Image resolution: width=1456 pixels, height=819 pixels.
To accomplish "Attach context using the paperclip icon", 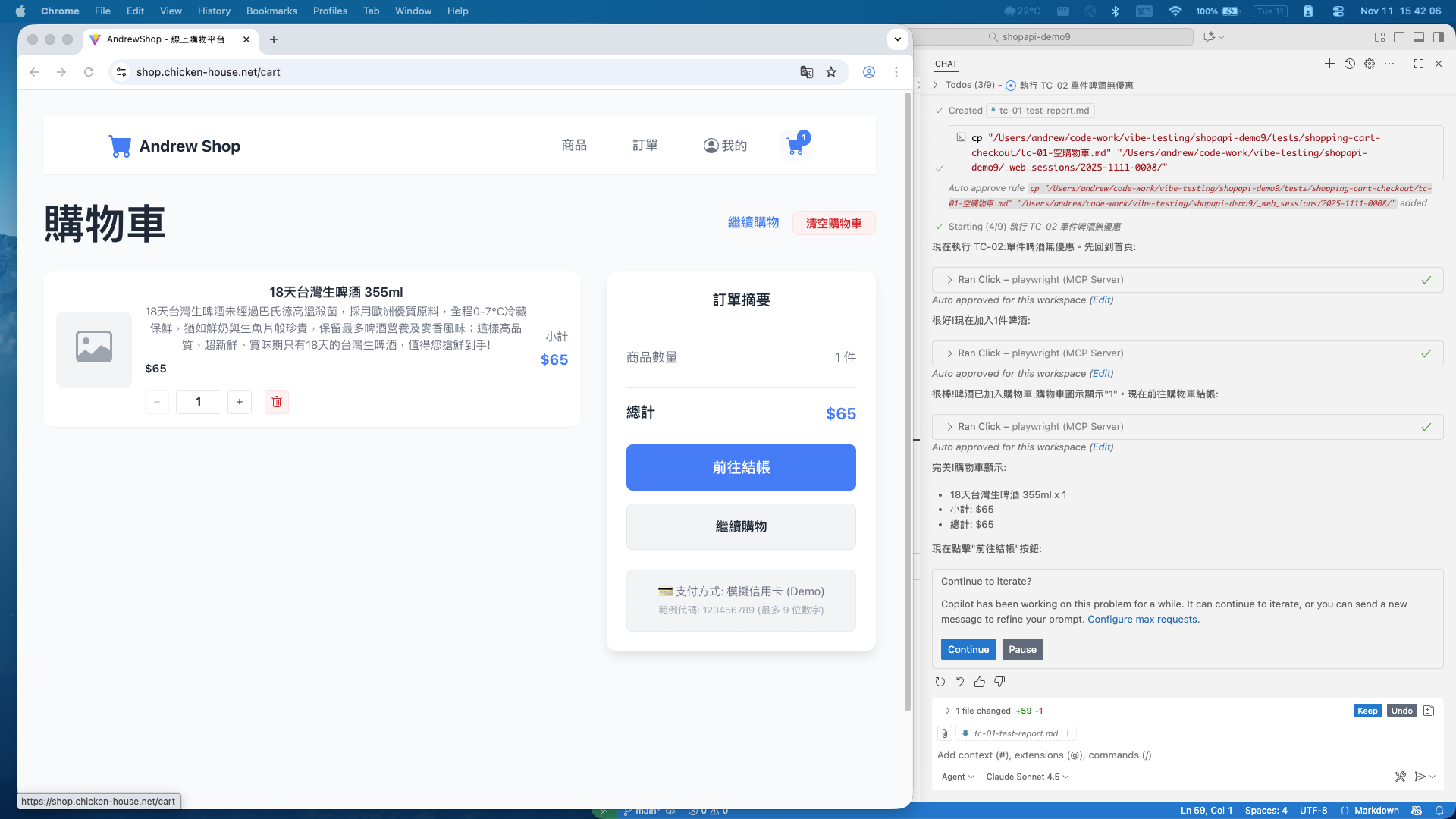I will 944,733.
